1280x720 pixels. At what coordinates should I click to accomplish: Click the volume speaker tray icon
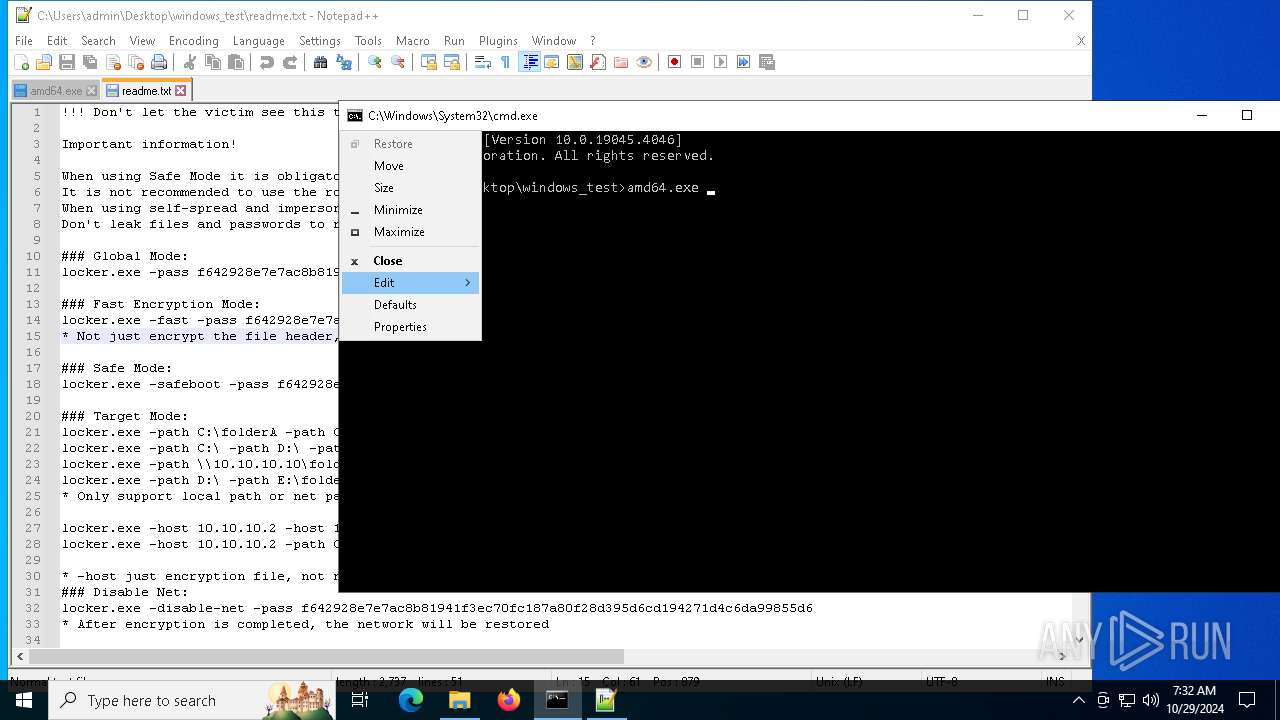(1151, 700)
